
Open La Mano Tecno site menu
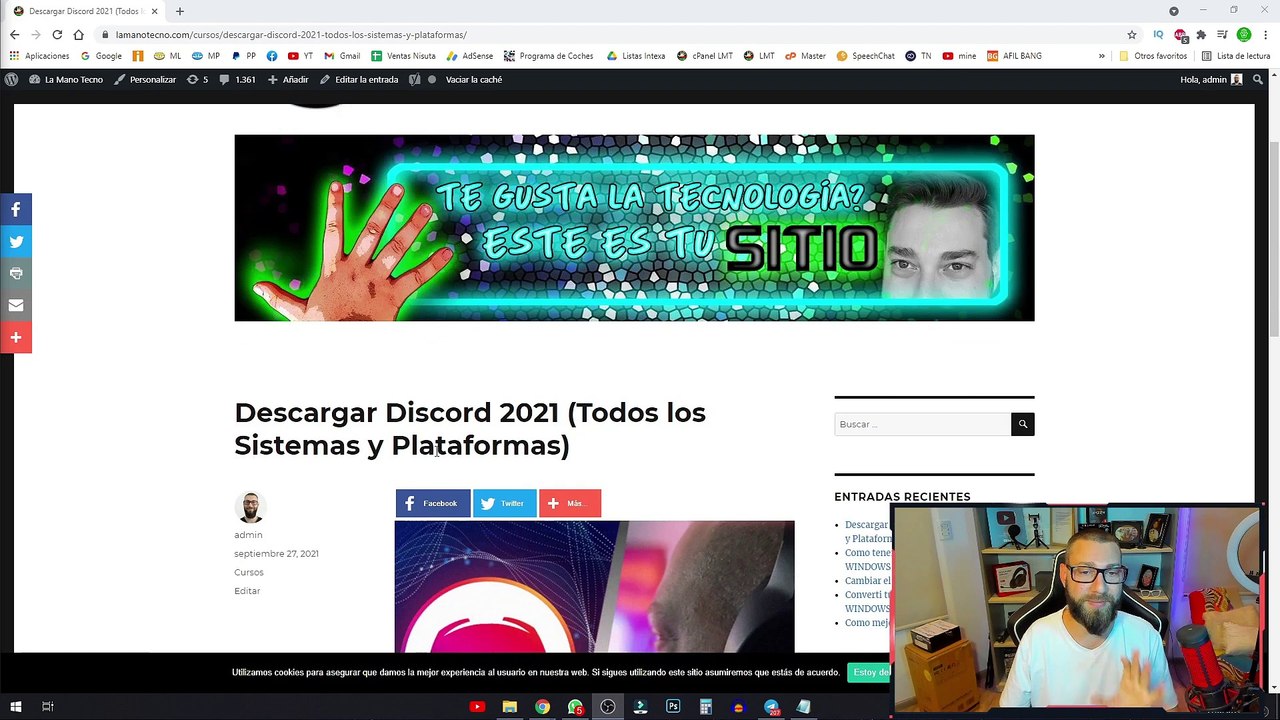click(66, 80)
